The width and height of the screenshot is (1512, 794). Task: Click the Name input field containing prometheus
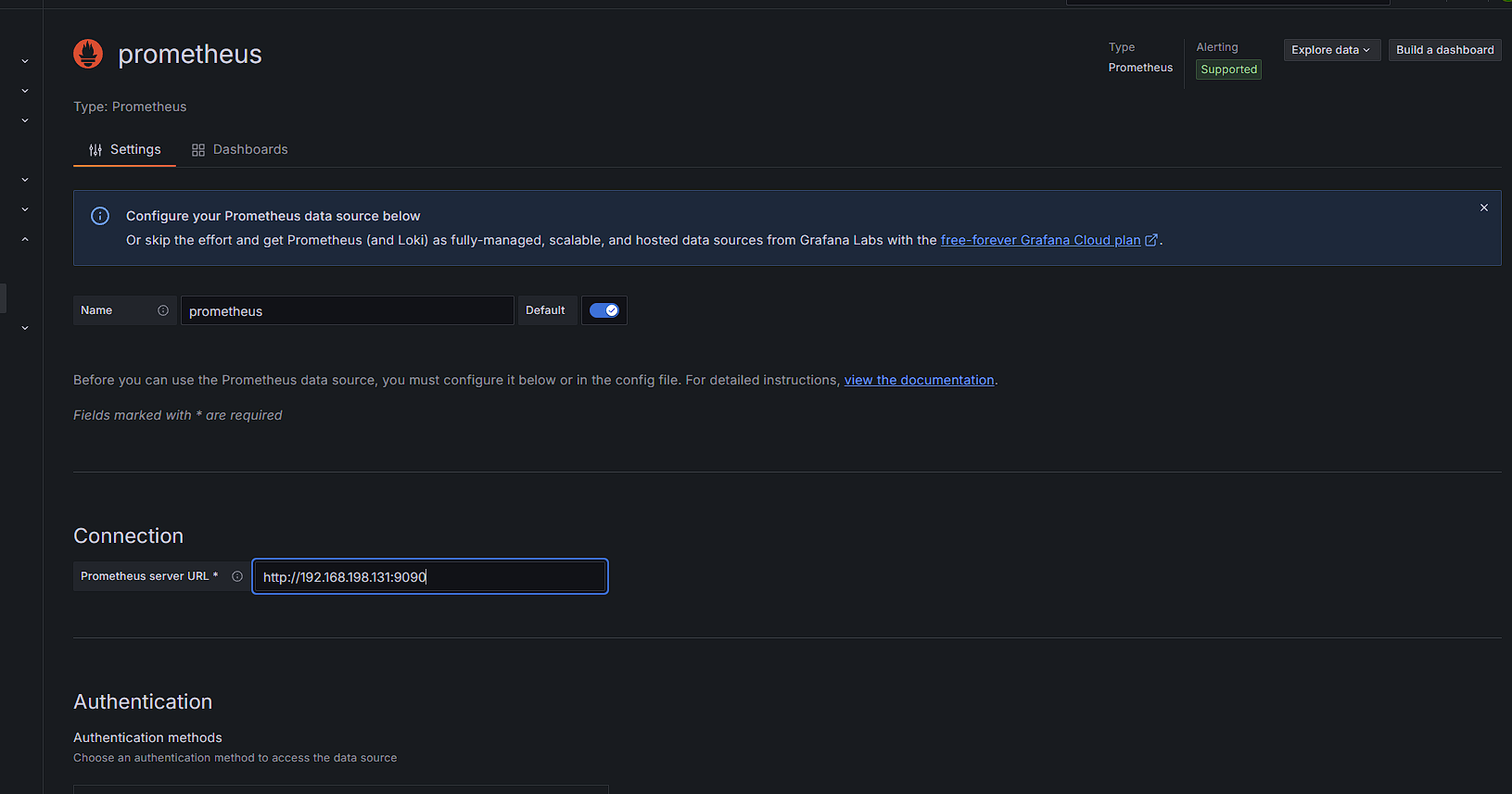coord(347,310)
